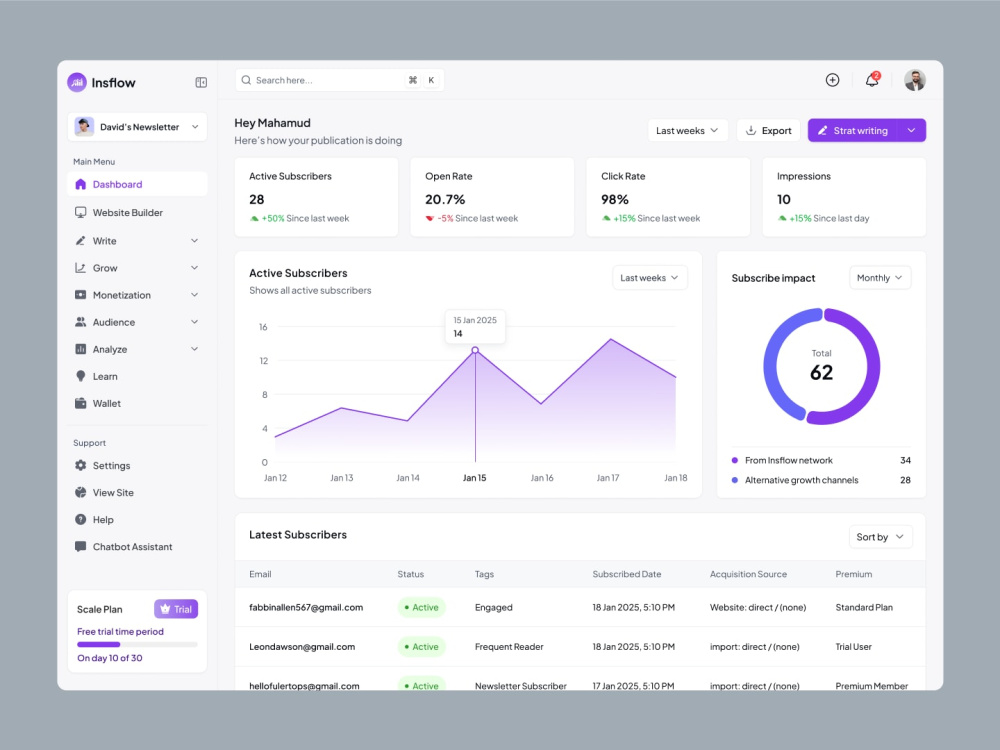Open user profile avatar
The width and height of the screenshot is (1000, 750).
click(915, 80)
